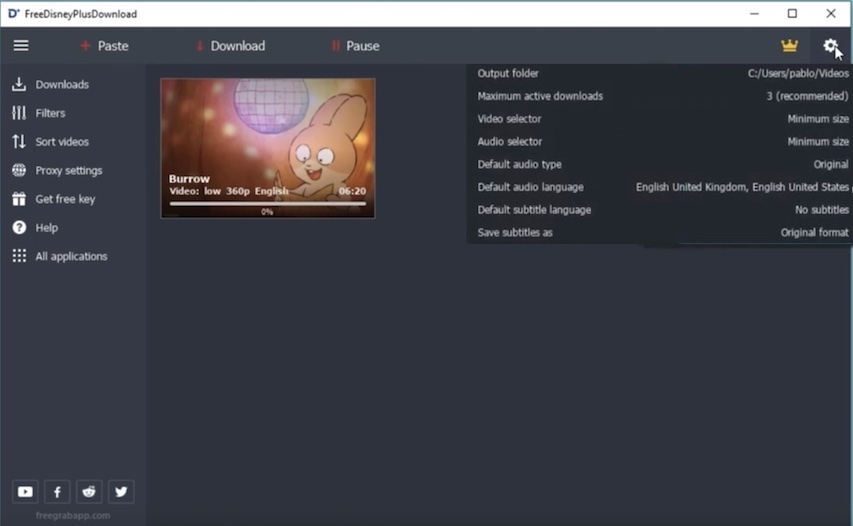Click the Download button label
Viewport: 853px width, 526px height.
pos(238,46)
